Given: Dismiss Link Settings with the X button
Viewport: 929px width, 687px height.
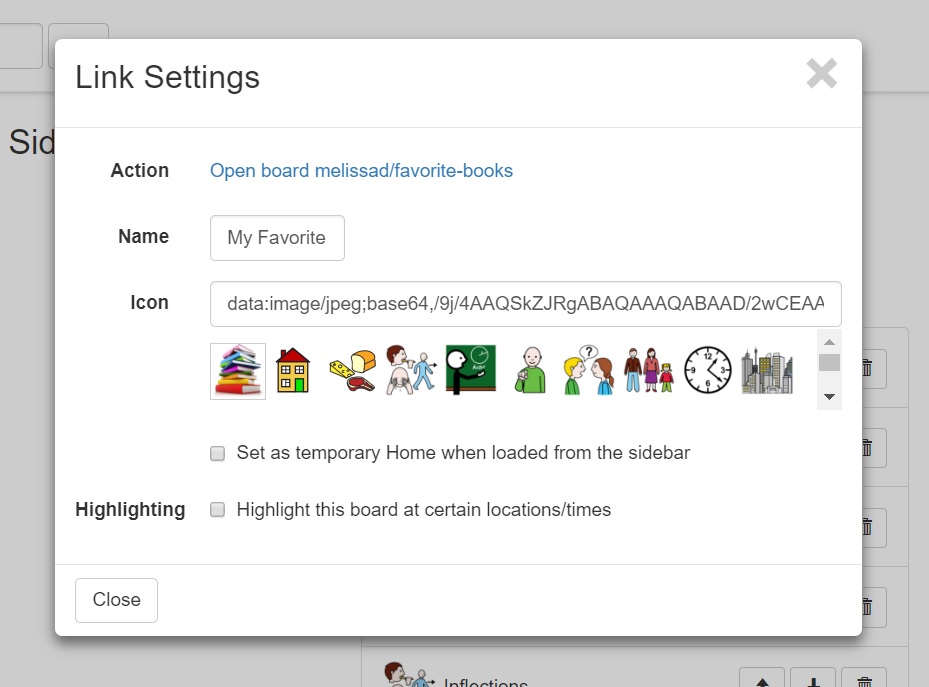Looking at the screenshot, I should tap(822, 73).
